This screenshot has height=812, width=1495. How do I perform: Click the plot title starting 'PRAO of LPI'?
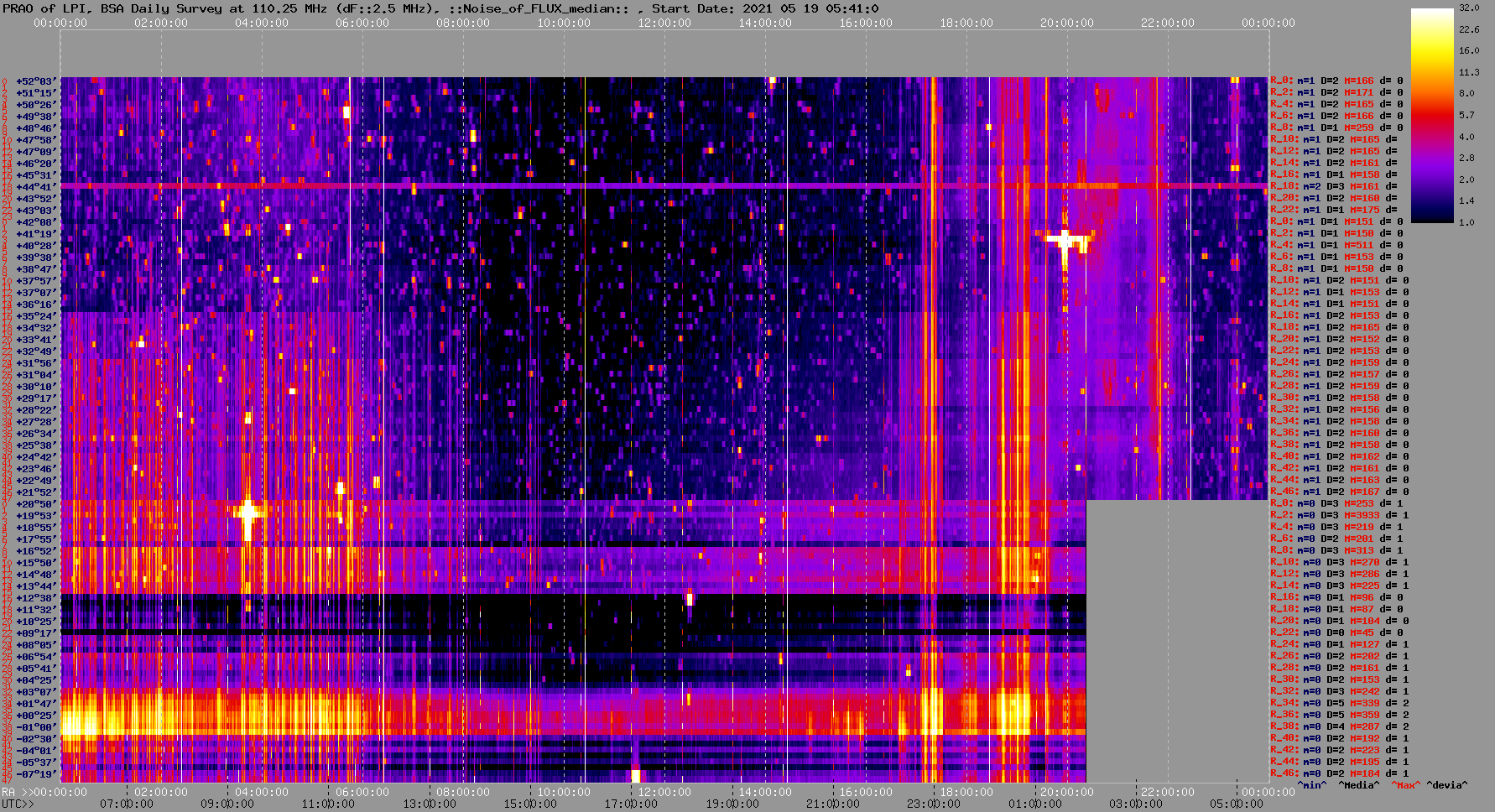click(440, 8)
